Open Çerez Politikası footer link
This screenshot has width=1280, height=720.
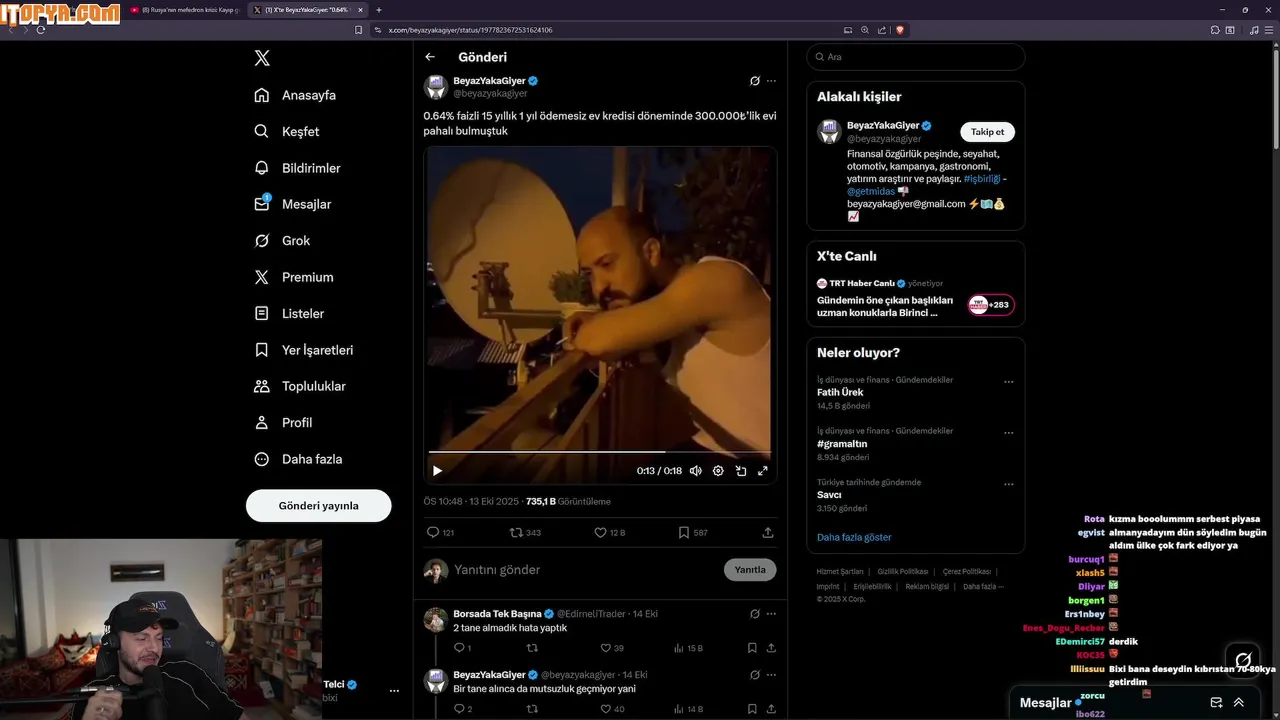pos(966,571)
